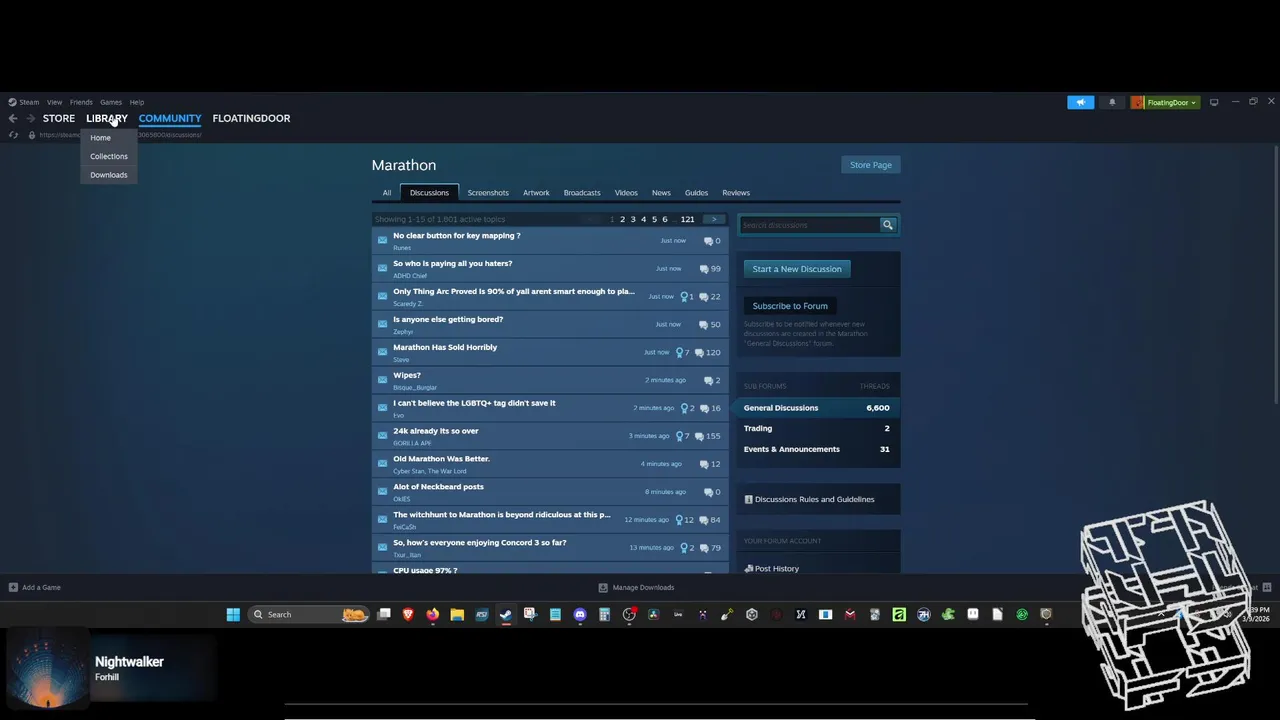This screenshot has width=1280, height=720.
Task: Open the Windows Start menu
Action: pos(233,614)
